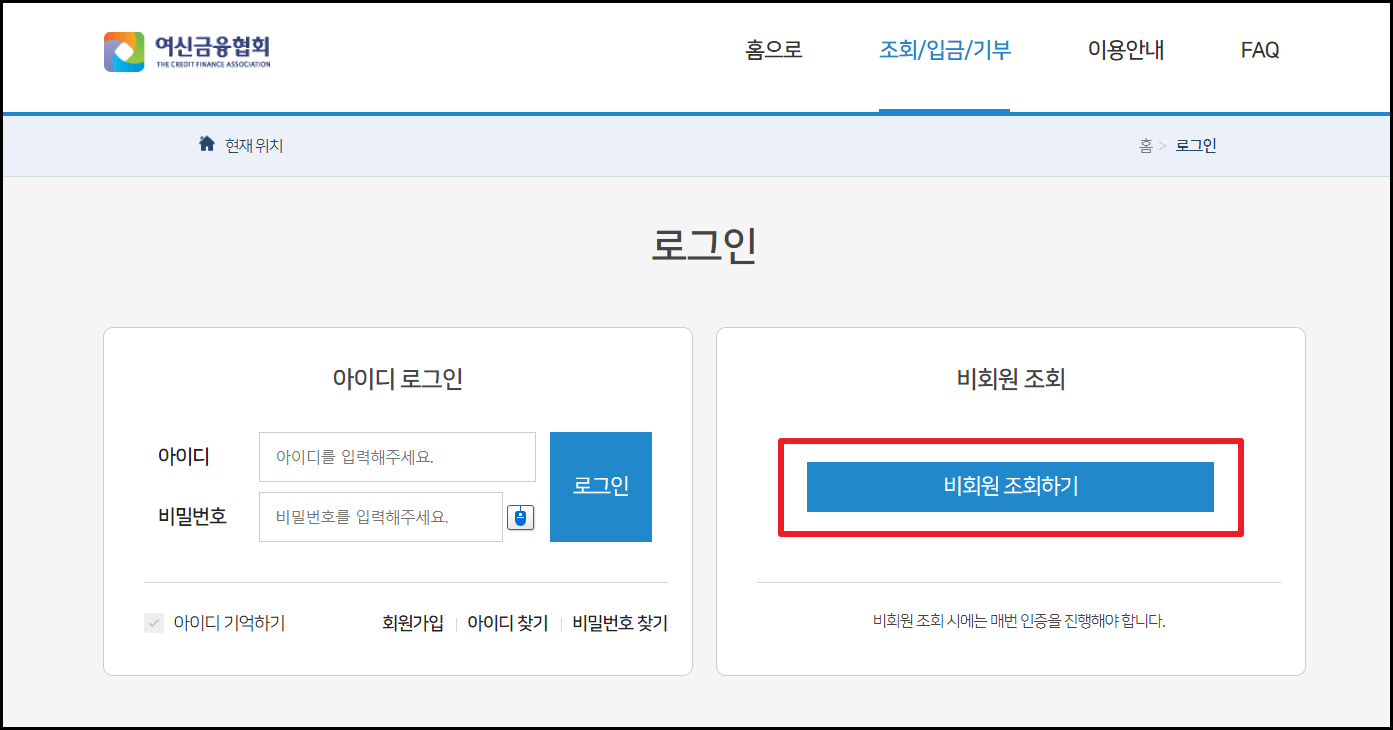This screenshot has width=1393, height=730.
Task: Open the FAQ menu item
Action: (1259, 49)
